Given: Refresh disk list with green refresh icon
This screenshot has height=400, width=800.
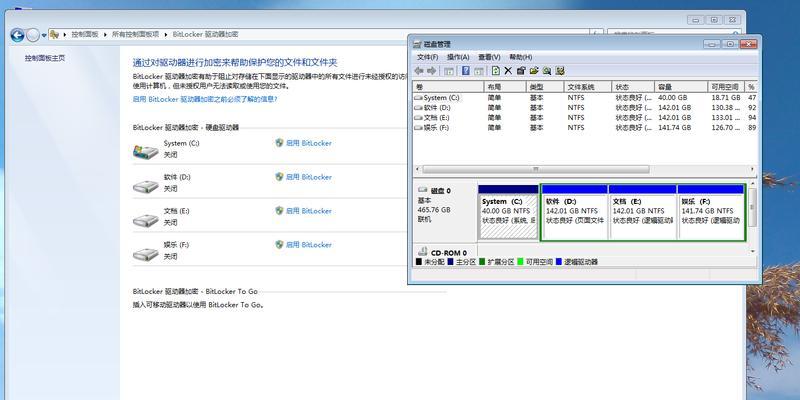Looking at the screenshot, I should click(x=495, y=71).
